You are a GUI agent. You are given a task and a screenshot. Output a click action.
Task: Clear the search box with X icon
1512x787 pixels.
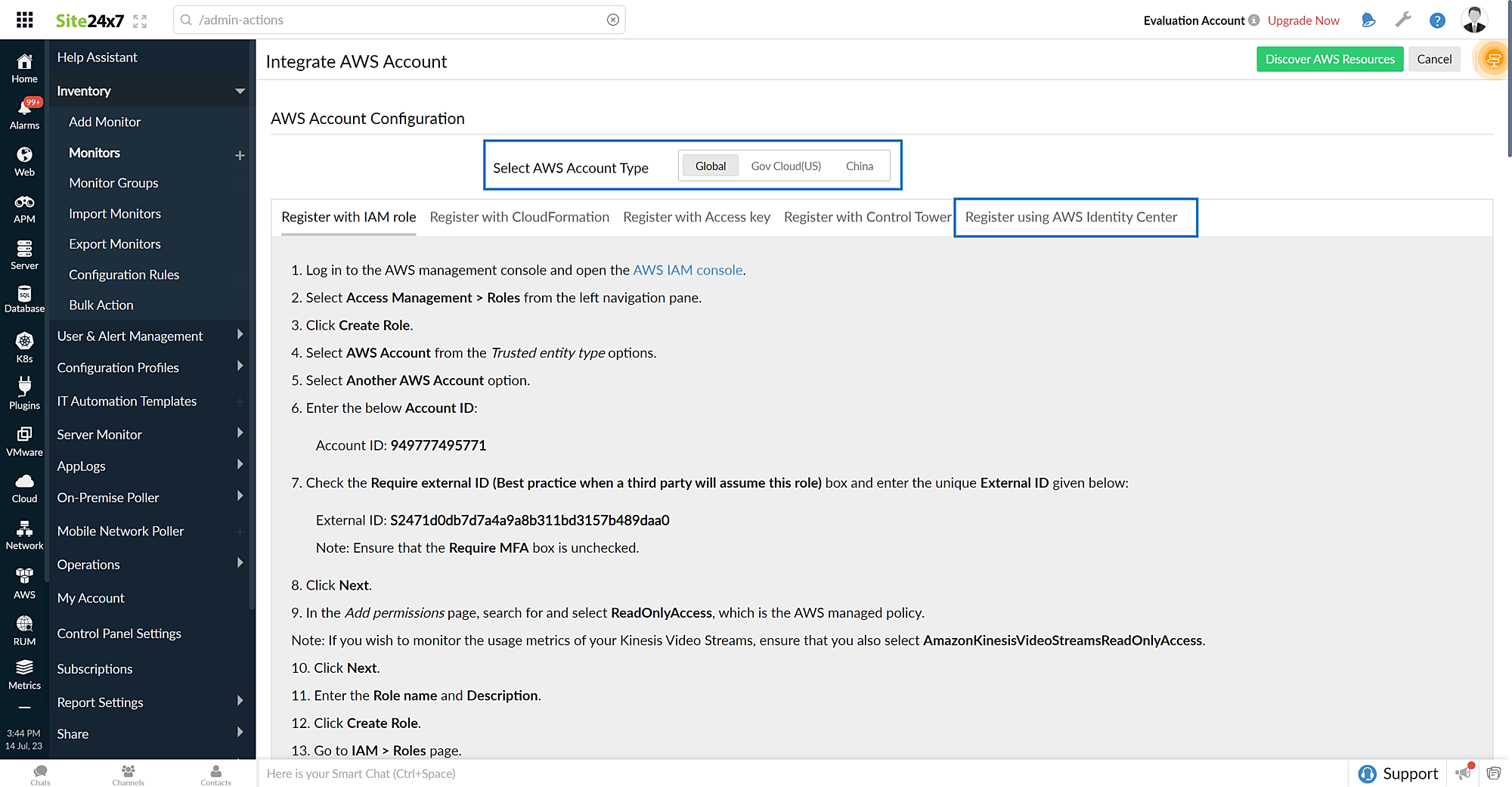613,20
